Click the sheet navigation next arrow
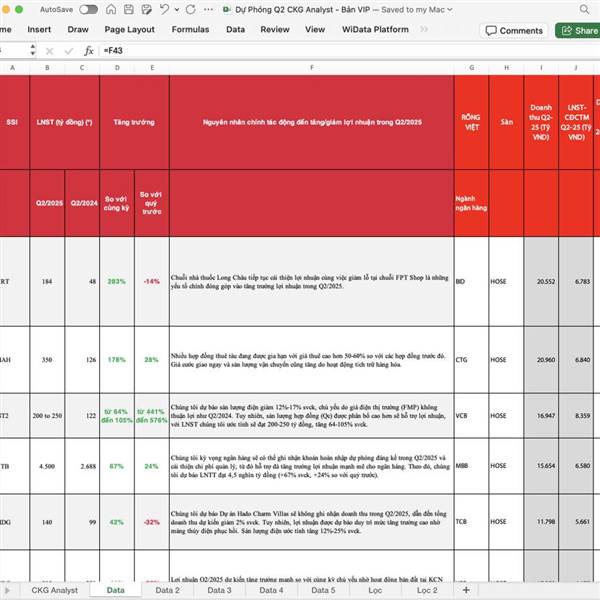The width and height of the screenshot is (600, 600). (7, 590)
